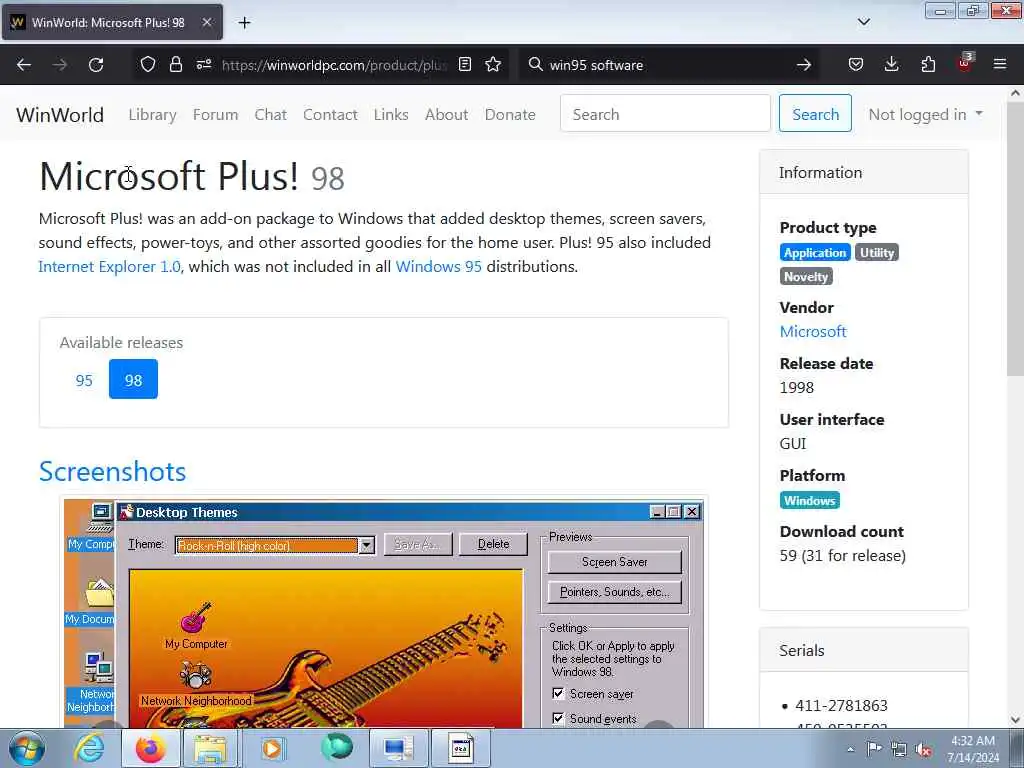The width and height of the screenshot is (1024, 768).
Task: Click the Action Center flag tray icon
Action: [x=874, y=748]
